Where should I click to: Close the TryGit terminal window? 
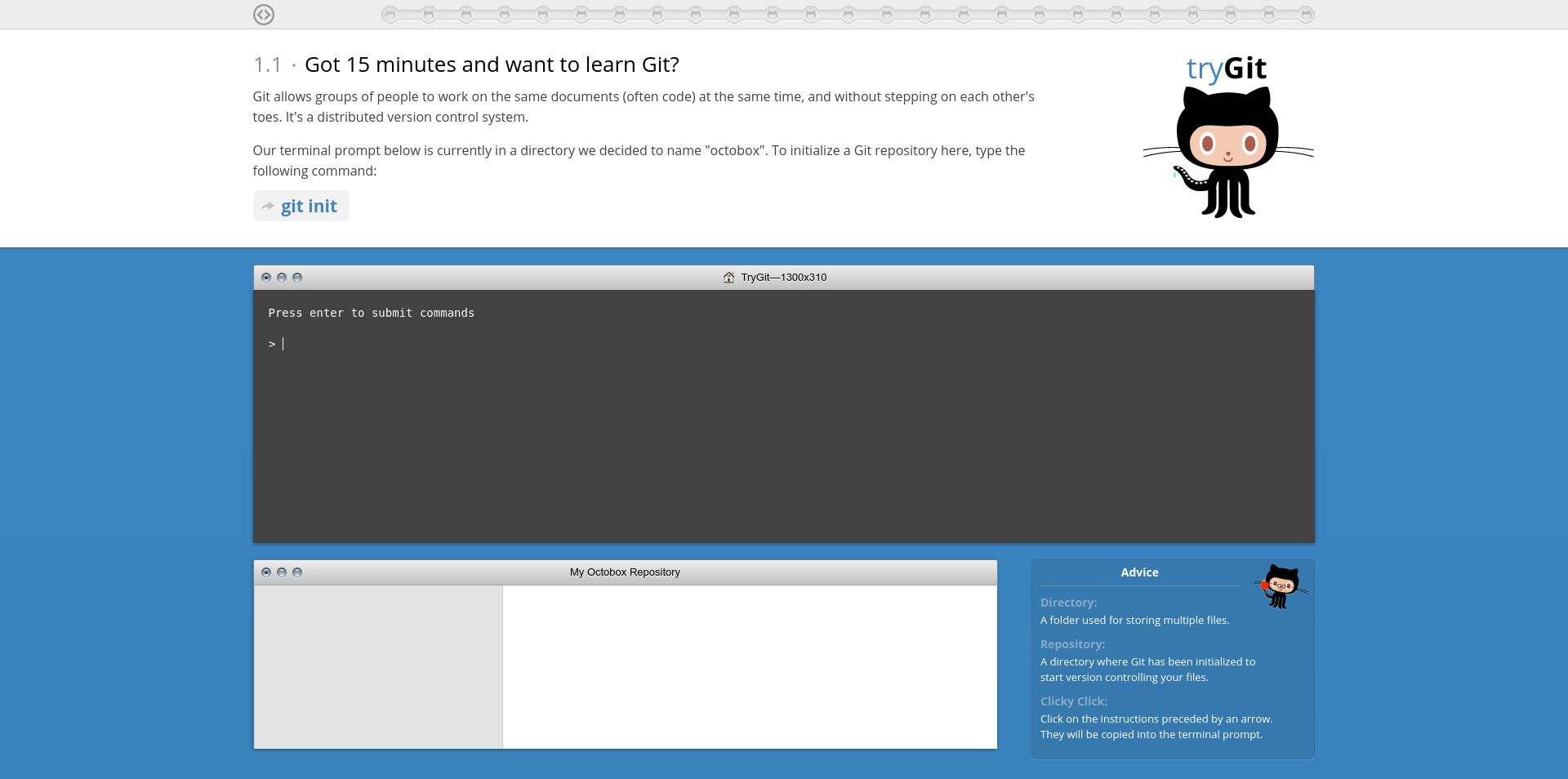point(266,278)
